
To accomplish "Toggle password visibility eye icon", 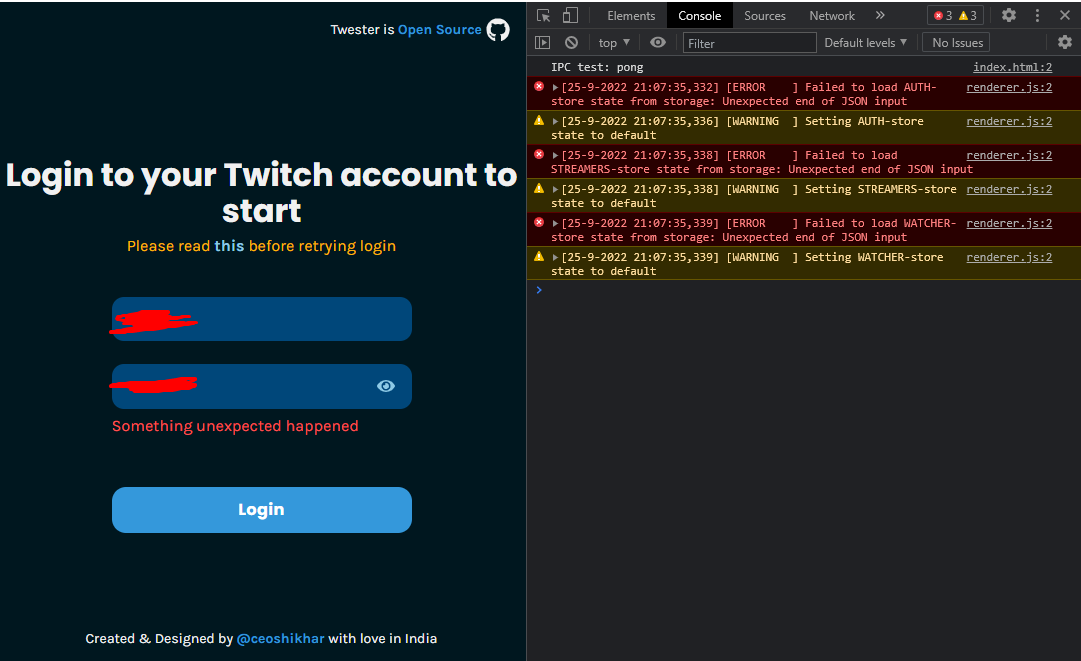I will (386, 386).
